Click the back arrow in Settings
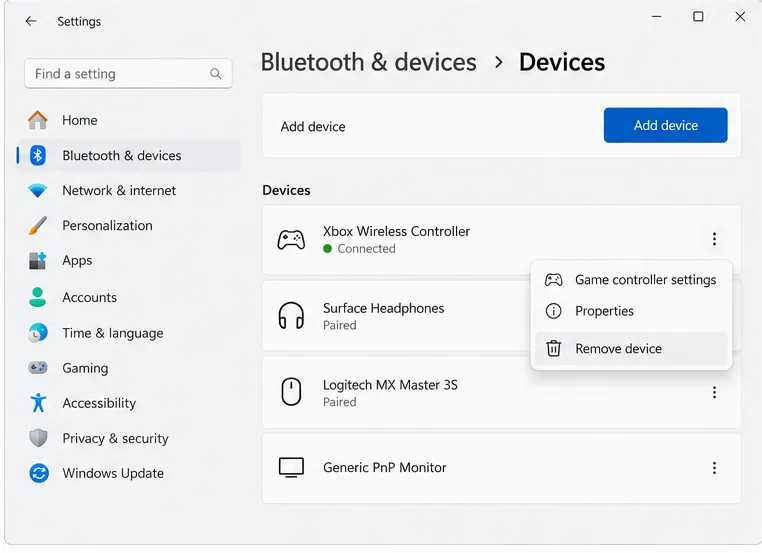This screenshot has width=762, height=553. pos(31,21)
